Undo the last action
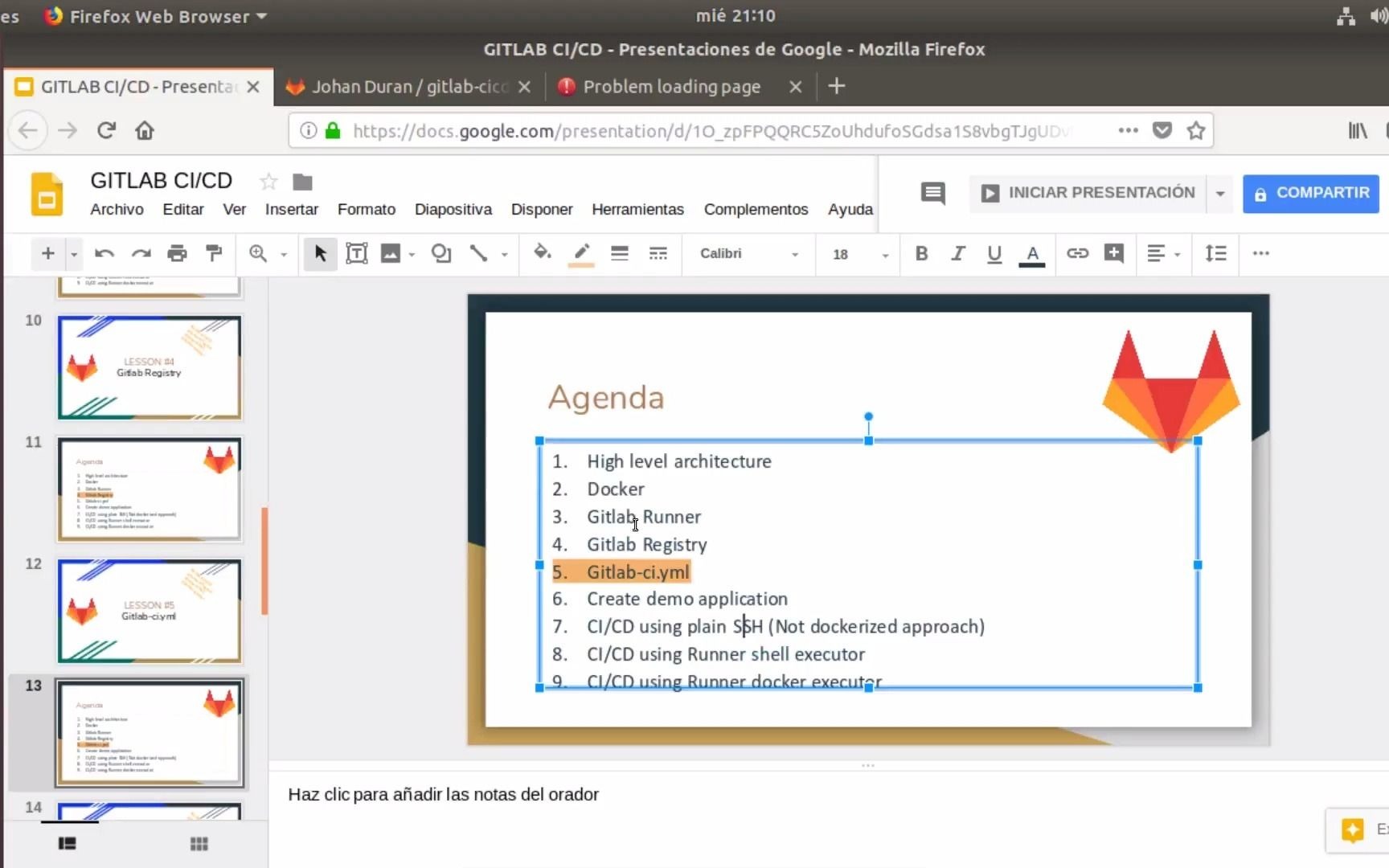This screenshot has width=1389, height=868. [x=104, y=254]
